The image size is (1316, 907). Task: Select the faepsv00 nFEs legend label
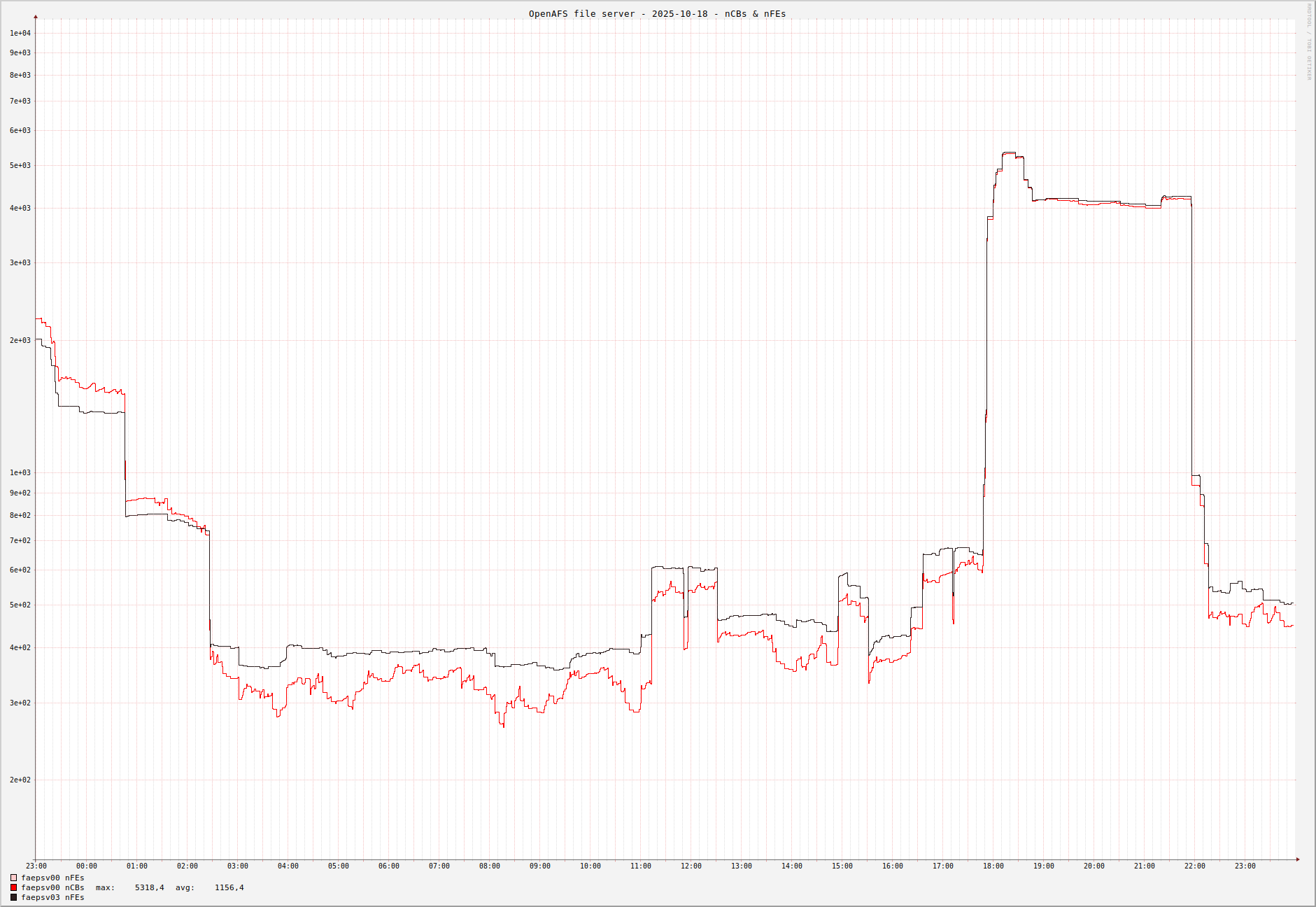pos(52,878)
